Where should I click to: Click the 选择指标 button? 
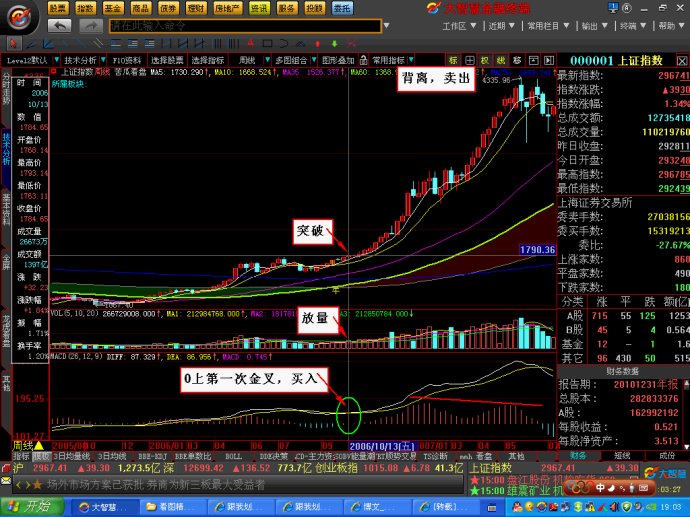coord(208,60)
